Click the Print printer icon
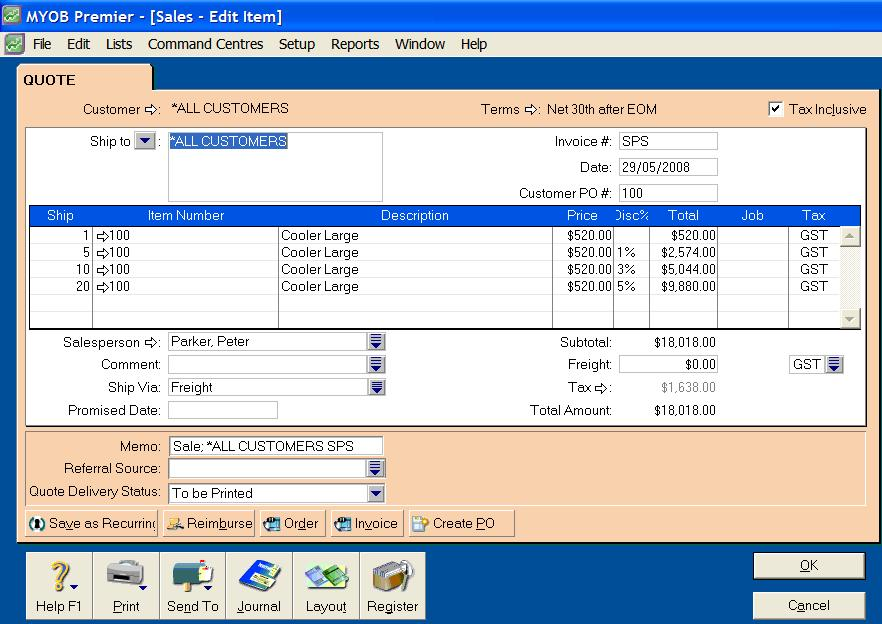This screenshot has height=624, width=882. (x=126, y=585)
